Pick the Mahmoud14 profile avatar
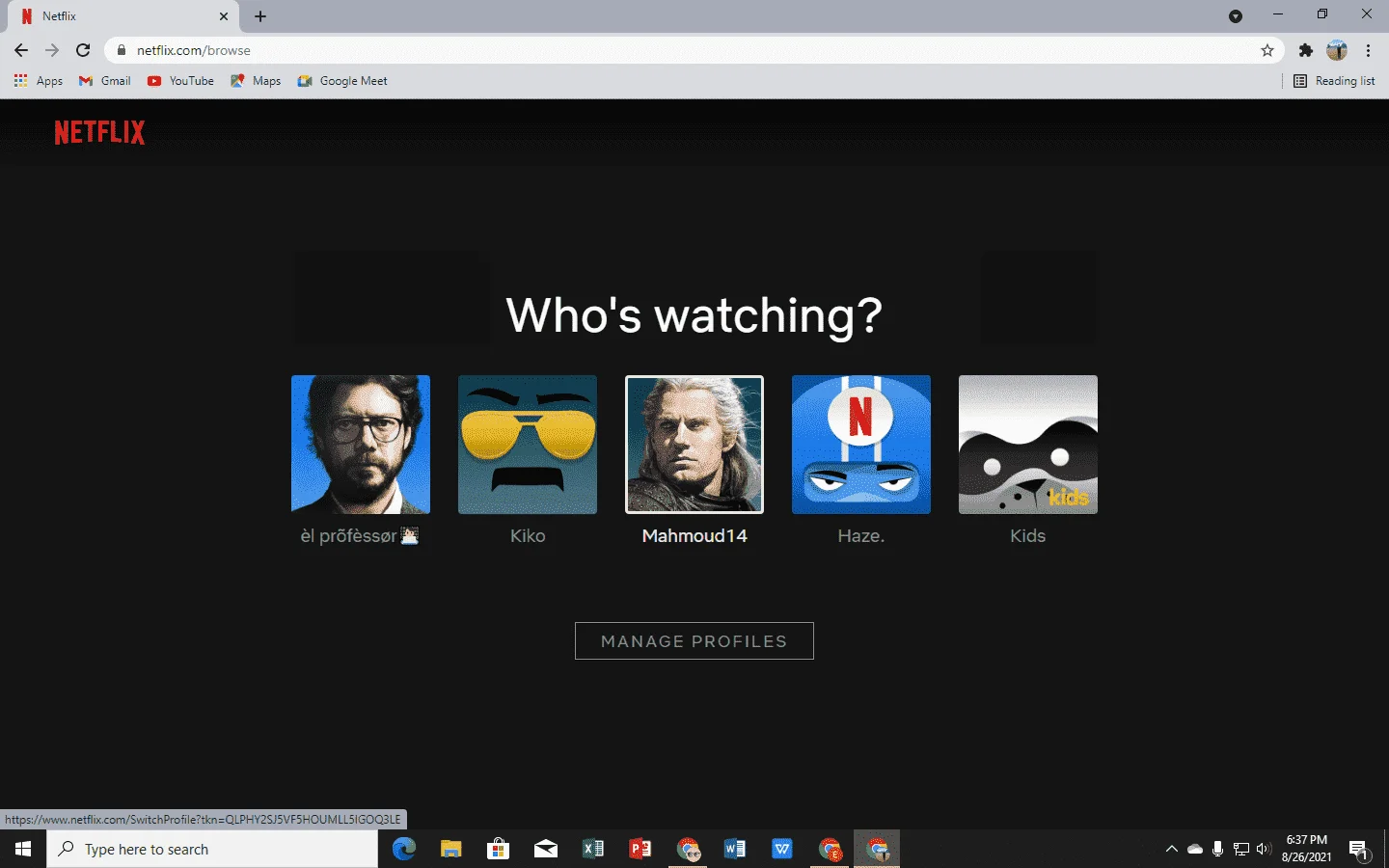Image resolution: width=1389 pixels, height=868 pixels. point(694,445)
